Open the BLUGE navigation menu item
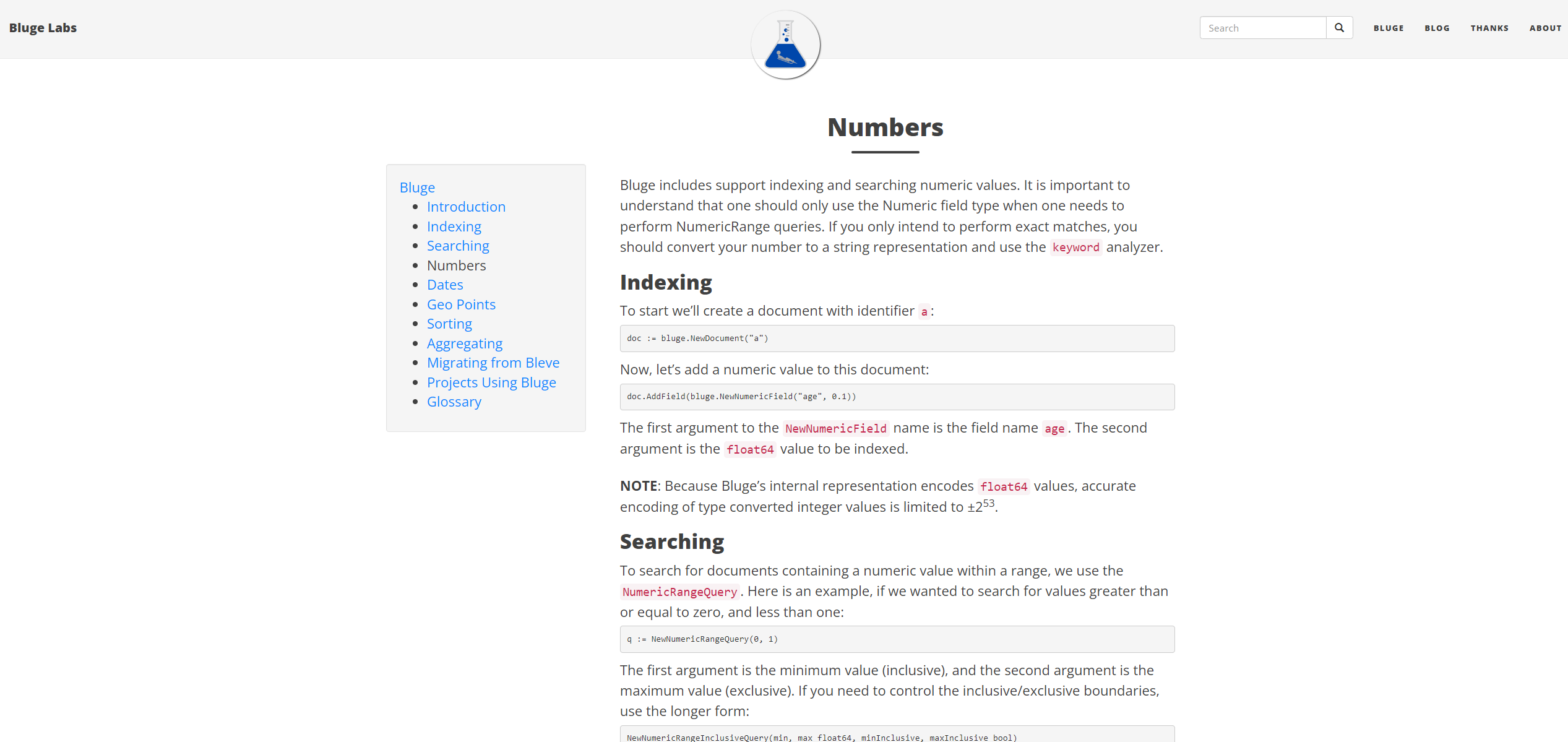 pos(1389,28)
